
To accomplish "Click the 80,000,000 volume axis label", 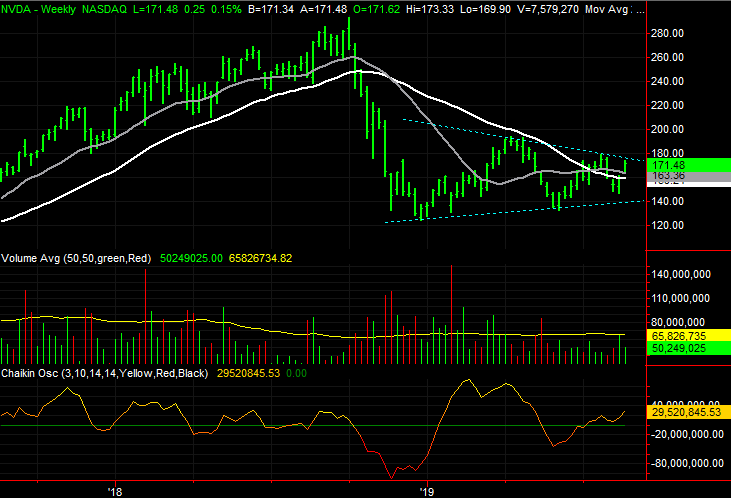I will click(x=678, y=322).
